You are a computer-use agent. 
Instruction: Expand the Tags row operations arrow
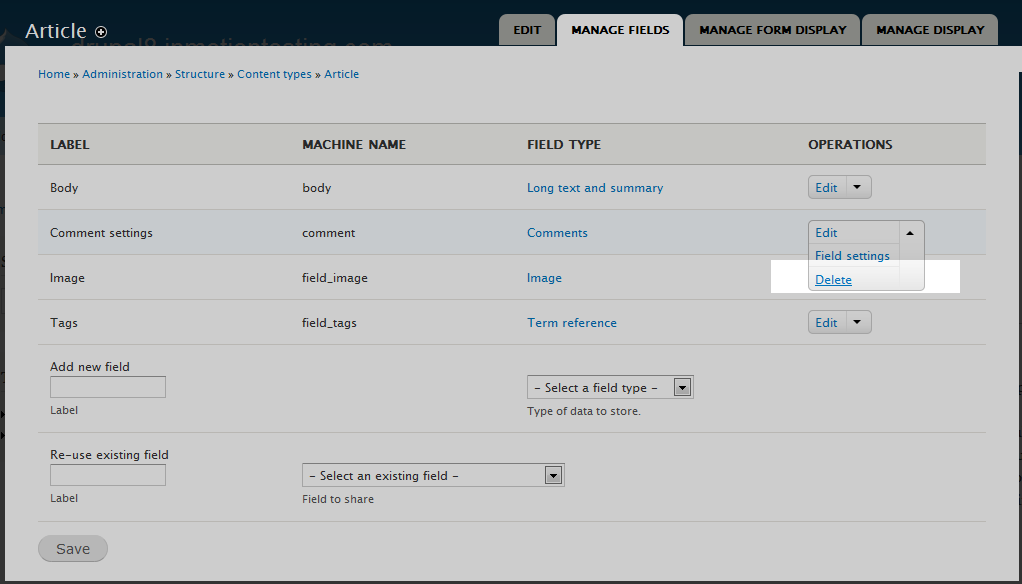(858, 323)
